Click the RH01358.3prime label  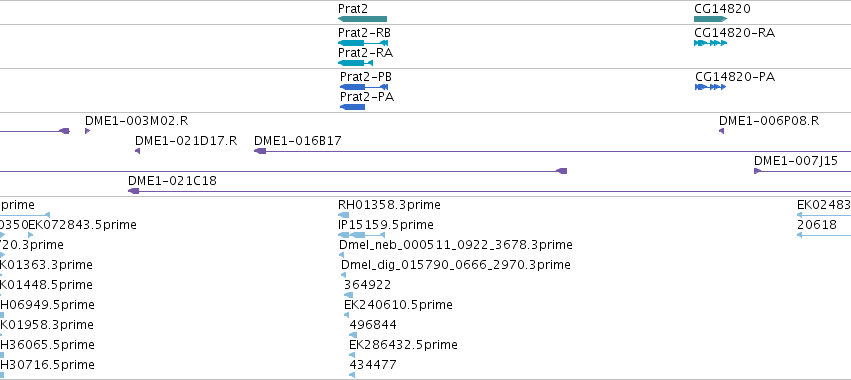click(389, 205)
